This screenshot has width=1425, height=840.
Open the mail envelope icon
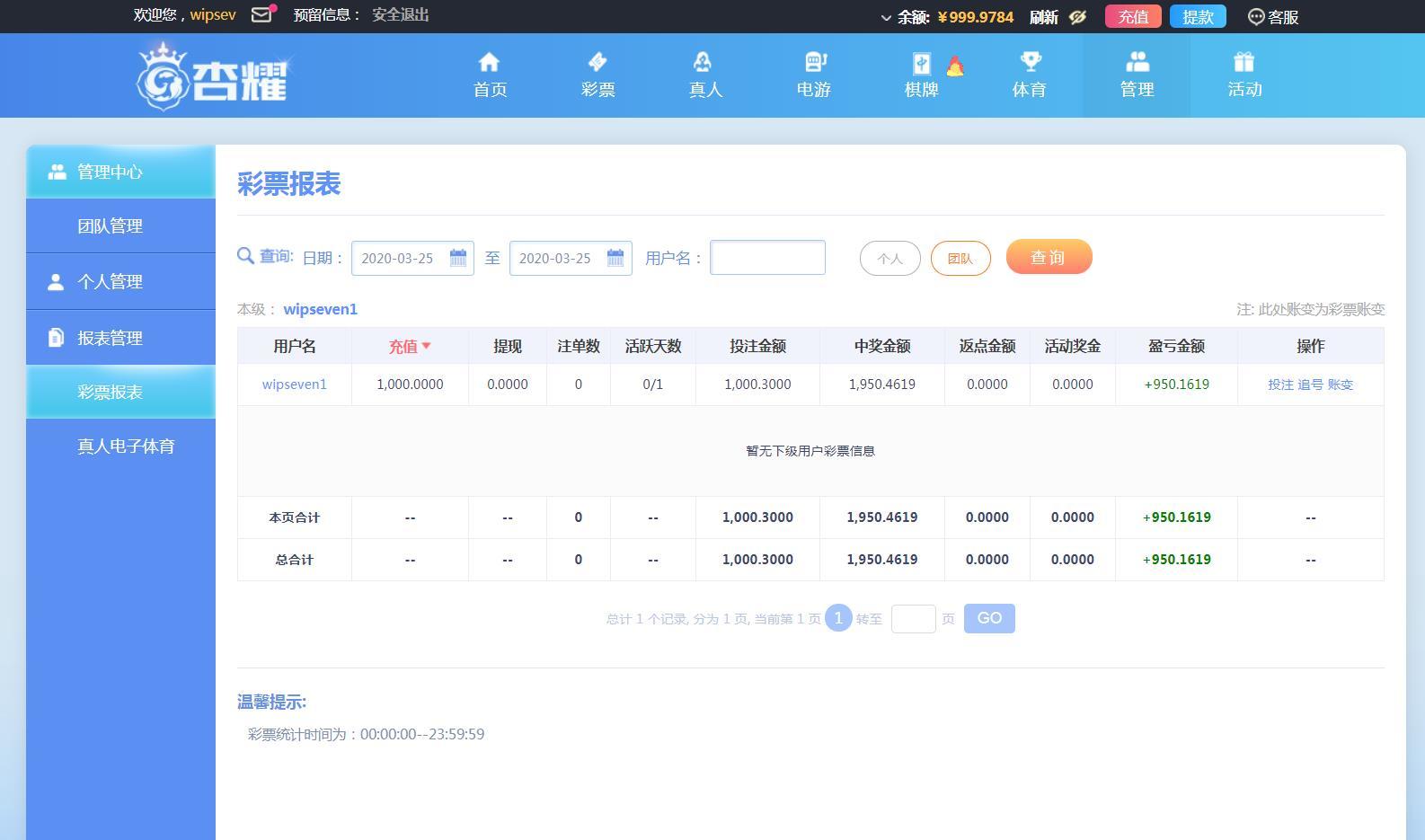pyautogui.click(x=261, y=15)
